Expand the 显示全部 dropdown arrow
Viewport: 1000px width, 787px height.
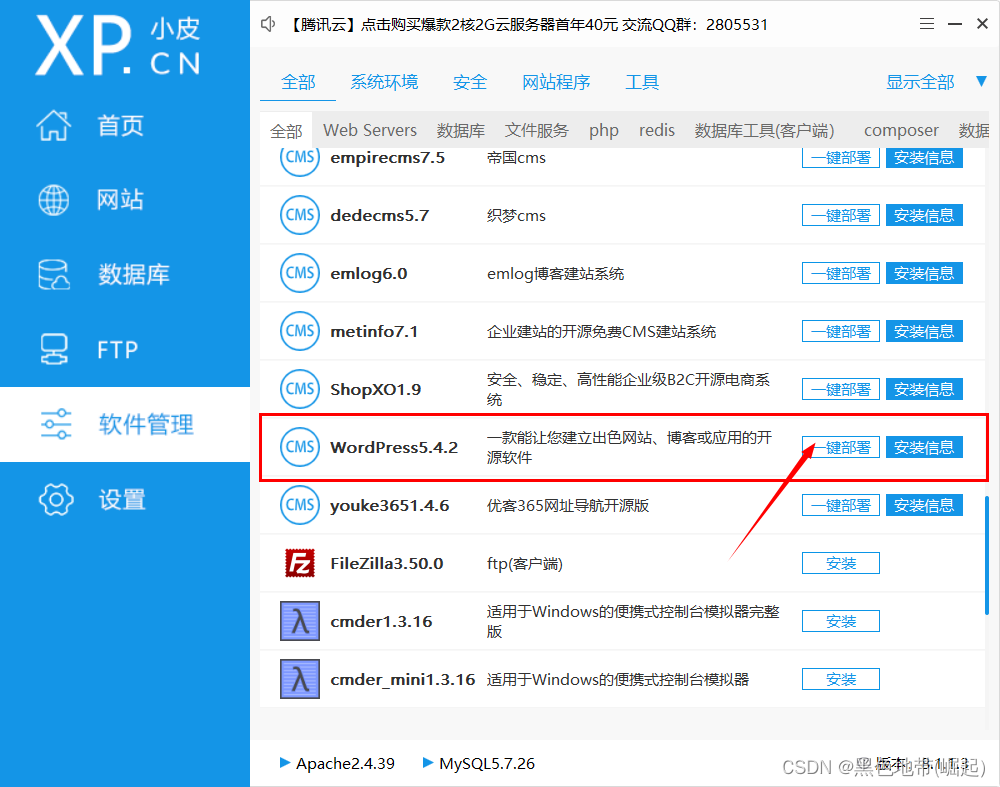982,82
